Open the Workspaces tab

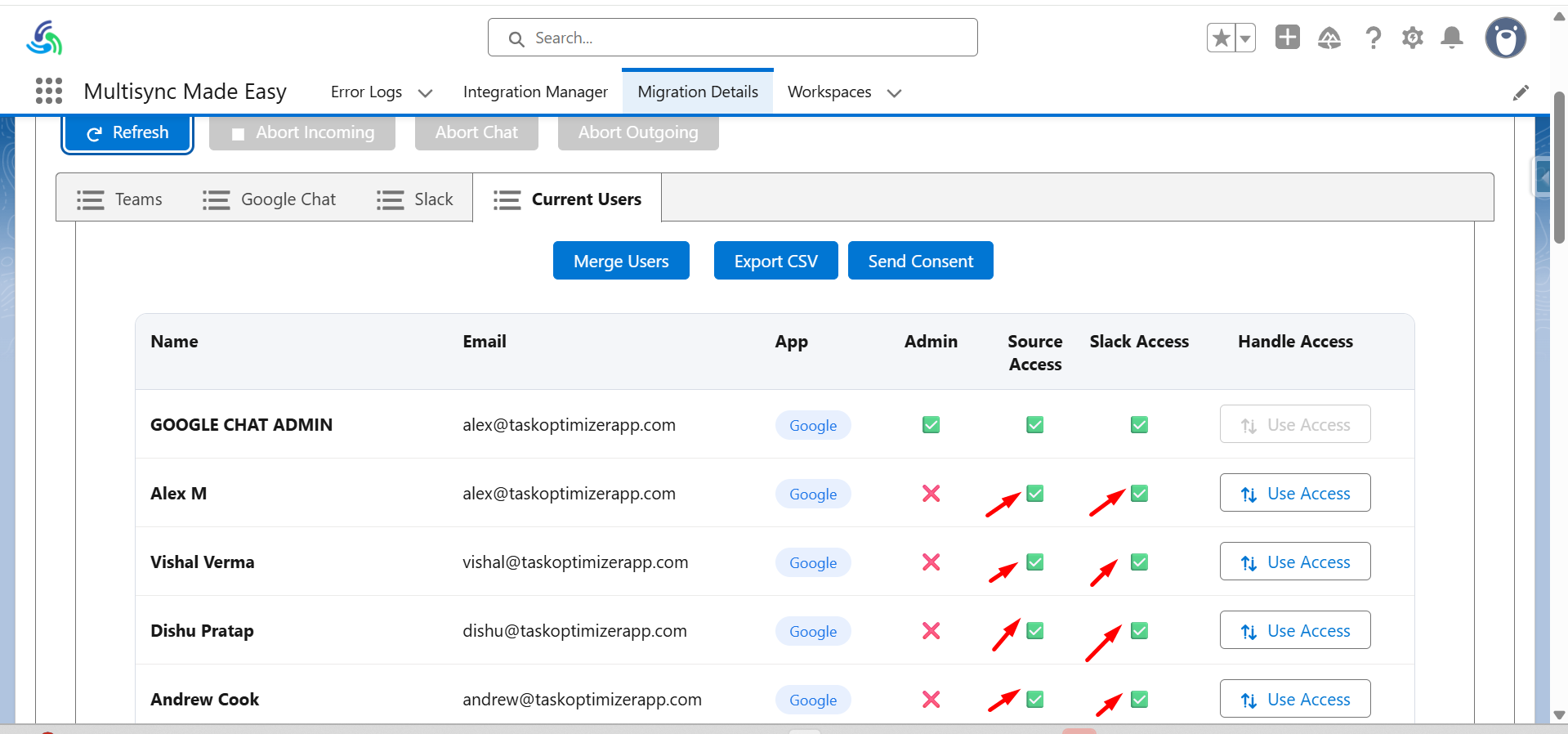click(829, 92)
